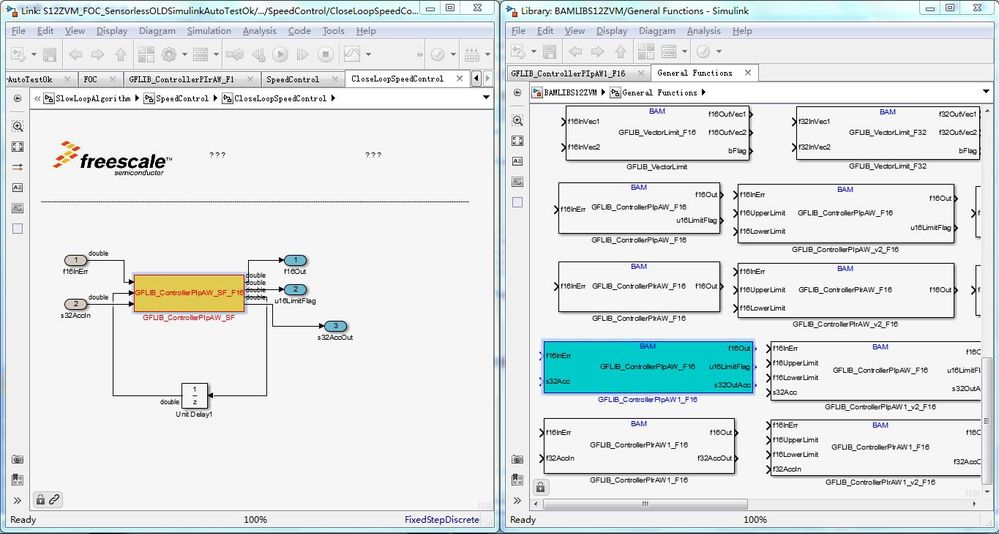Click the Model Advisor checkmark icon in the model window
The image size is (999, 534).
[x=438, y=54]
